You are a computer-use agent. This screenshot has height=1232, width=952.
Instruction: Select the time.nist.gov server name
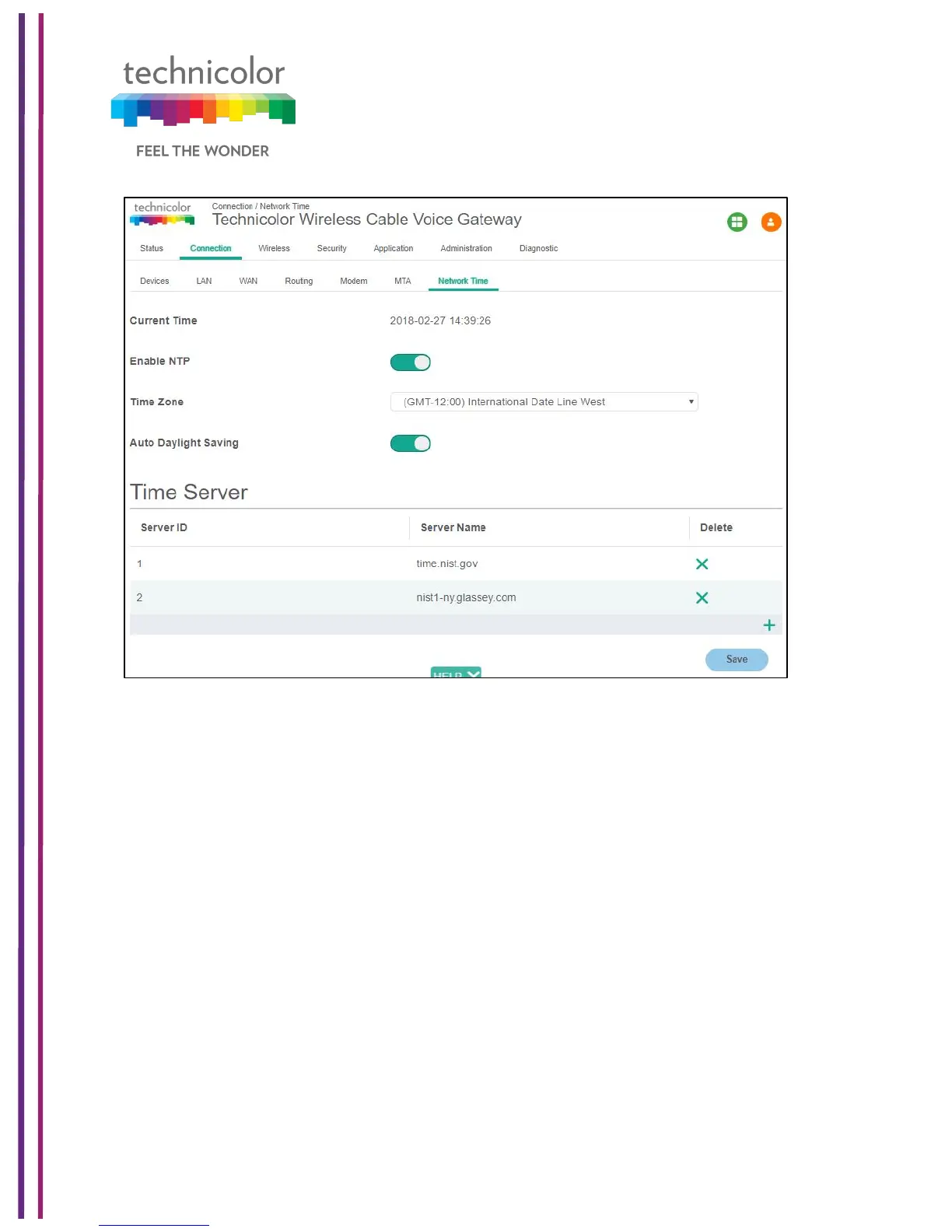447,564
